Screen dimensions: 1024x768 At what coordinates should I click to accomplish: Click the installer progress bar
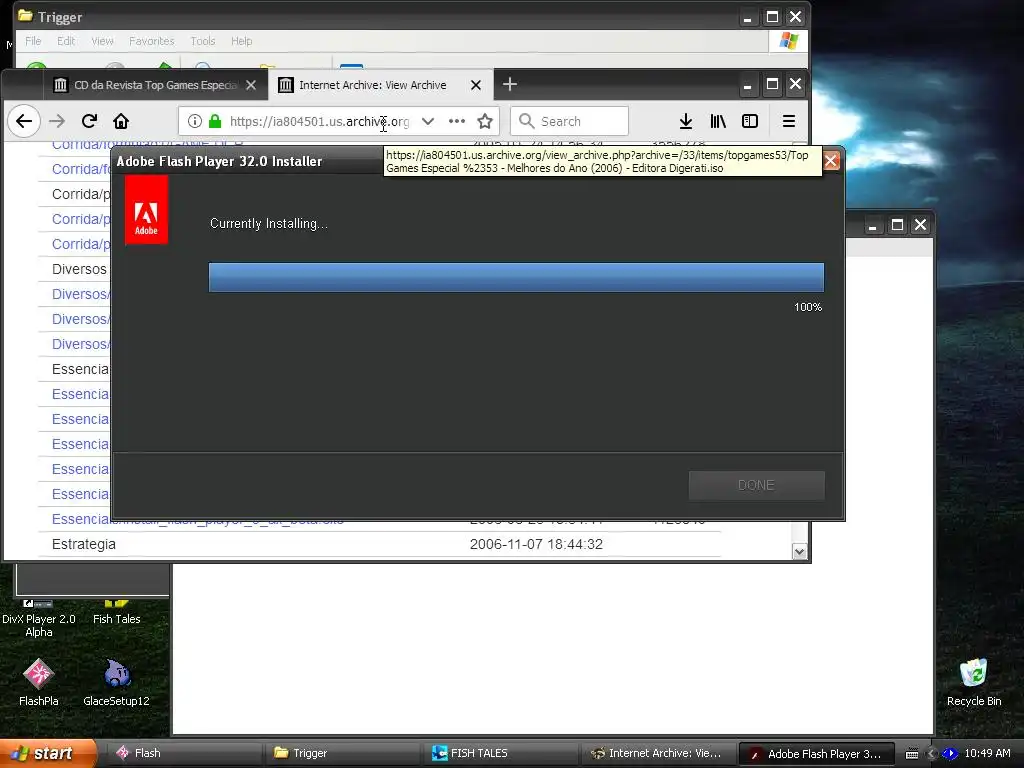(516, 278)
